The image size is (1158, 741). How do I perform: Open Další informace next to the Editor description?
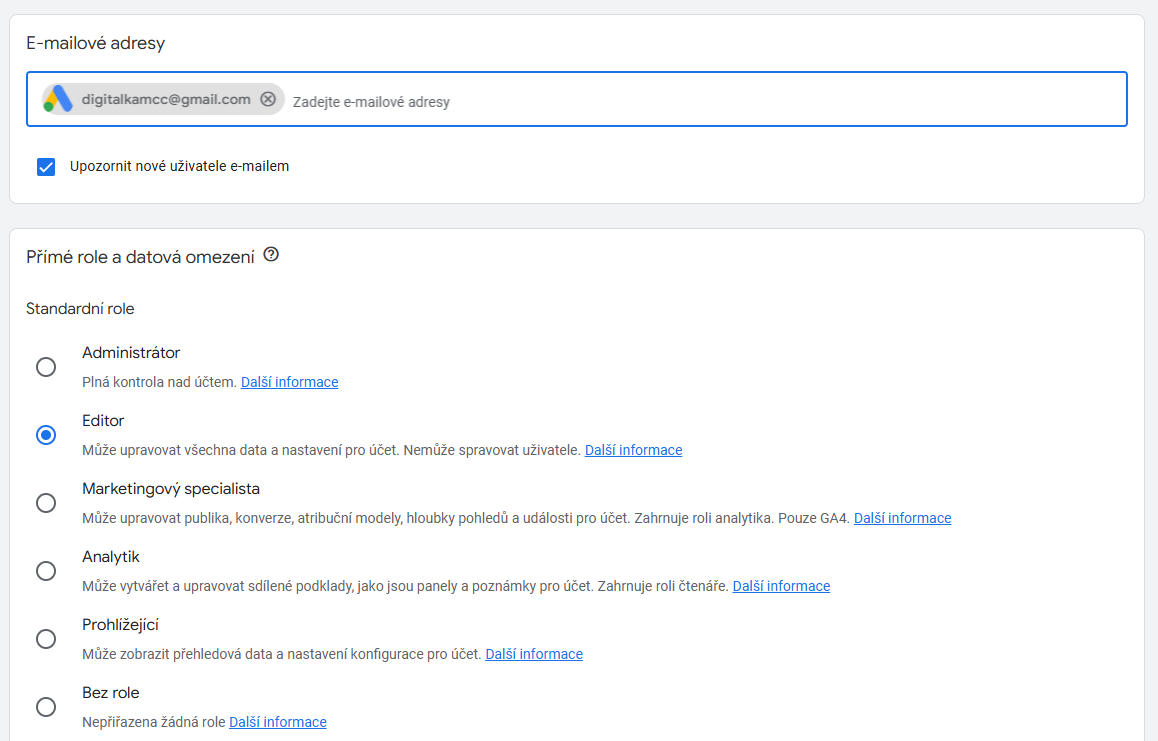633,449
